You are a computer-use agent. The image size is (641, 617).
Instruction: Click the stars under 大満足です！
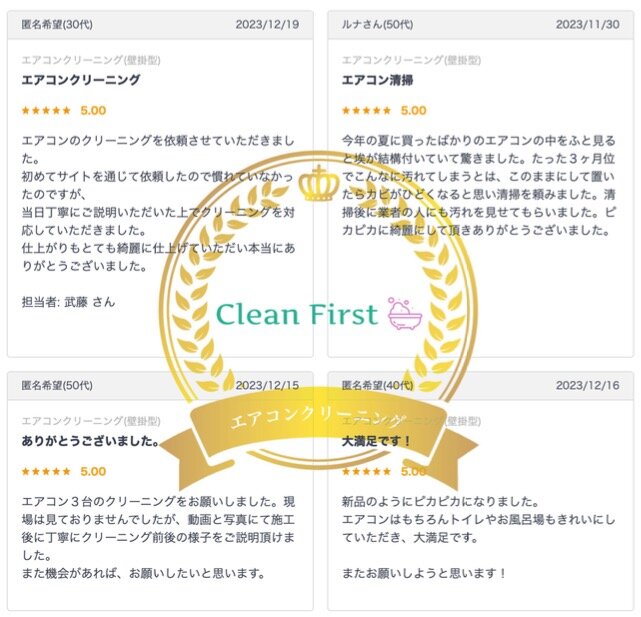coord(366,472)
